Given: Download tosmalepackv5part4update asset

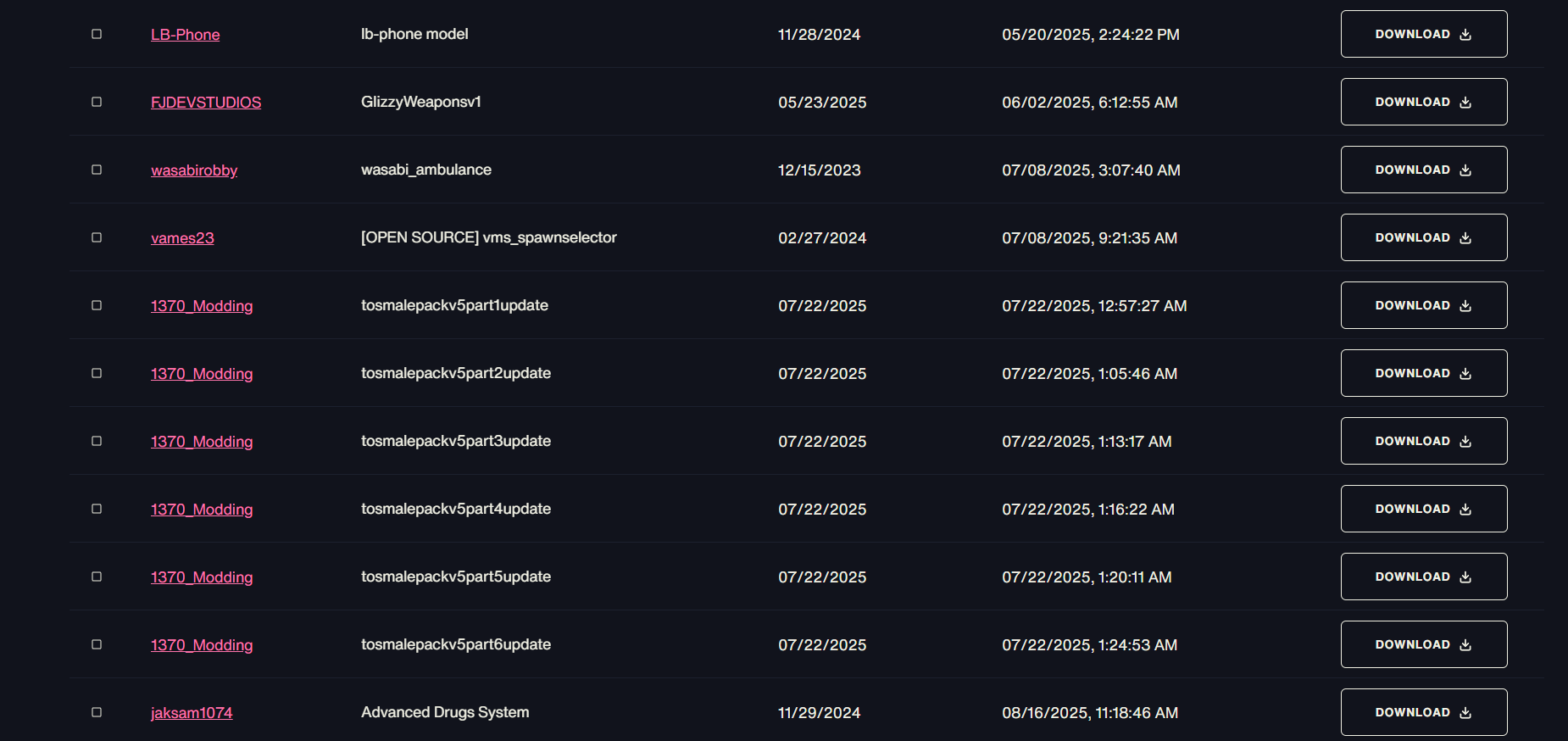Looking at the screenshot, I should point(1424,509).
